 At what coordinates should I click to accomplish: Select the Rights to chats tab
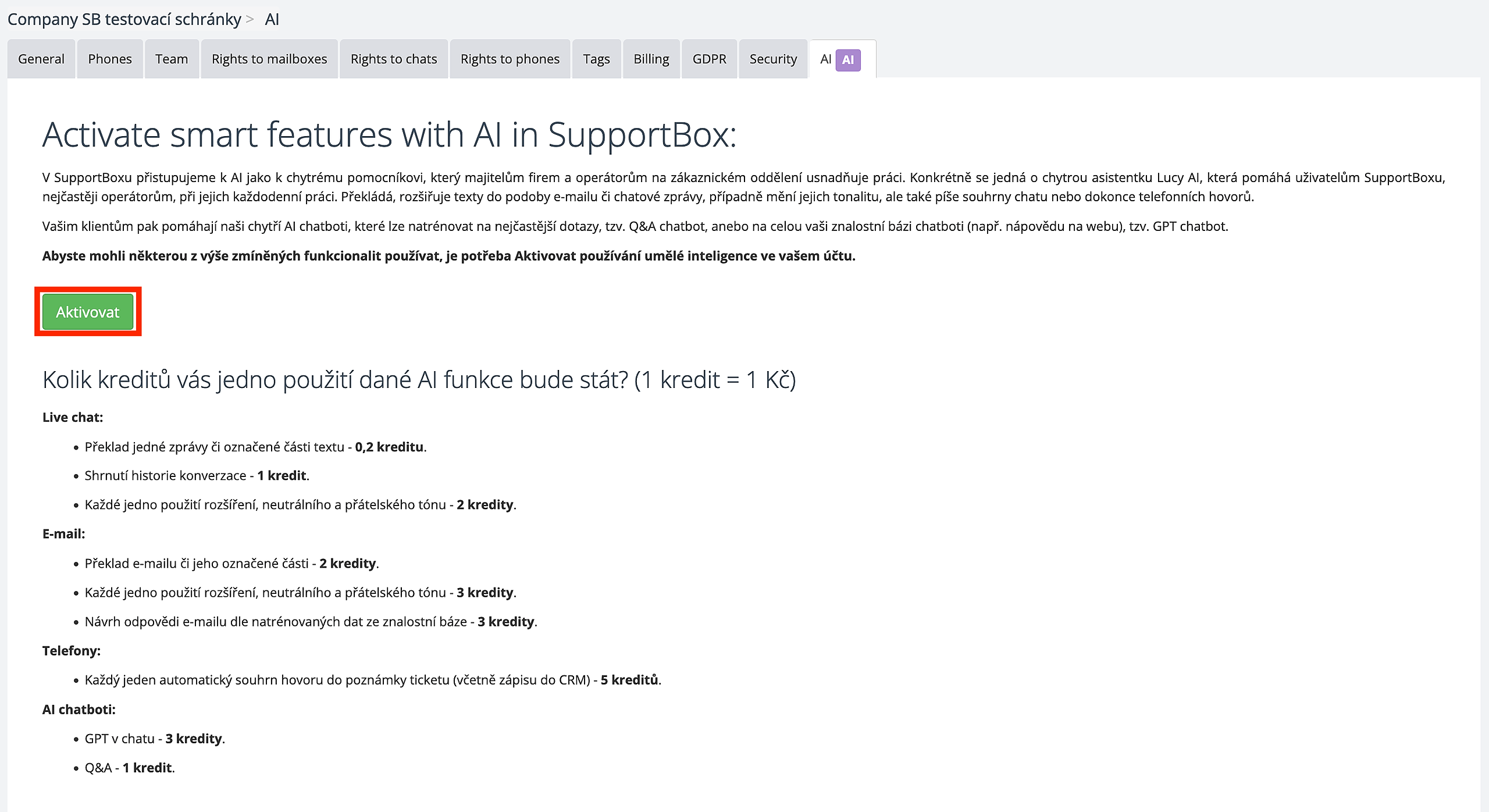[393, 59]
